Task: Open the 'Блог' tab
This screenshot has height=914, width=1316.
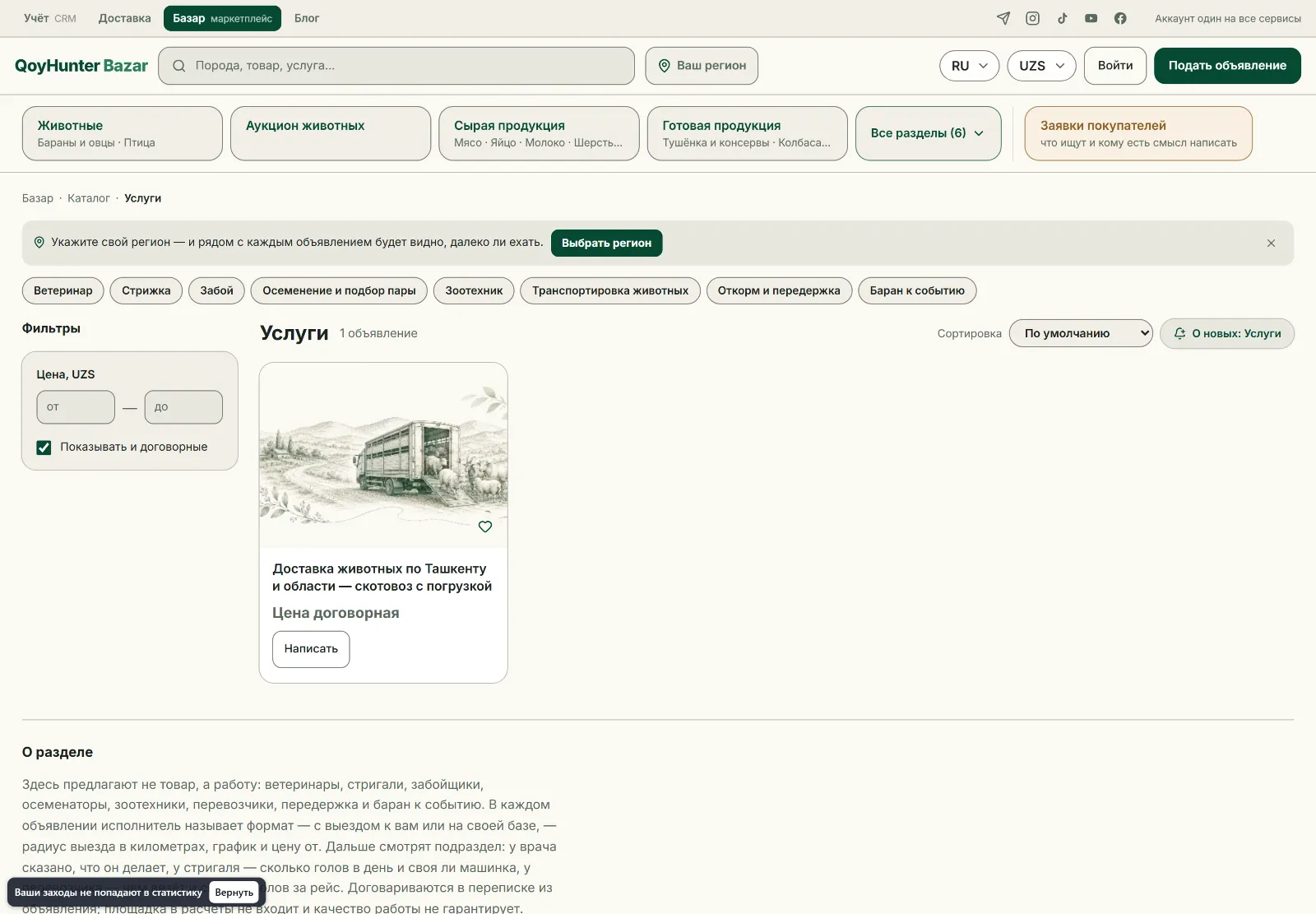Action: tap(307, 18)
